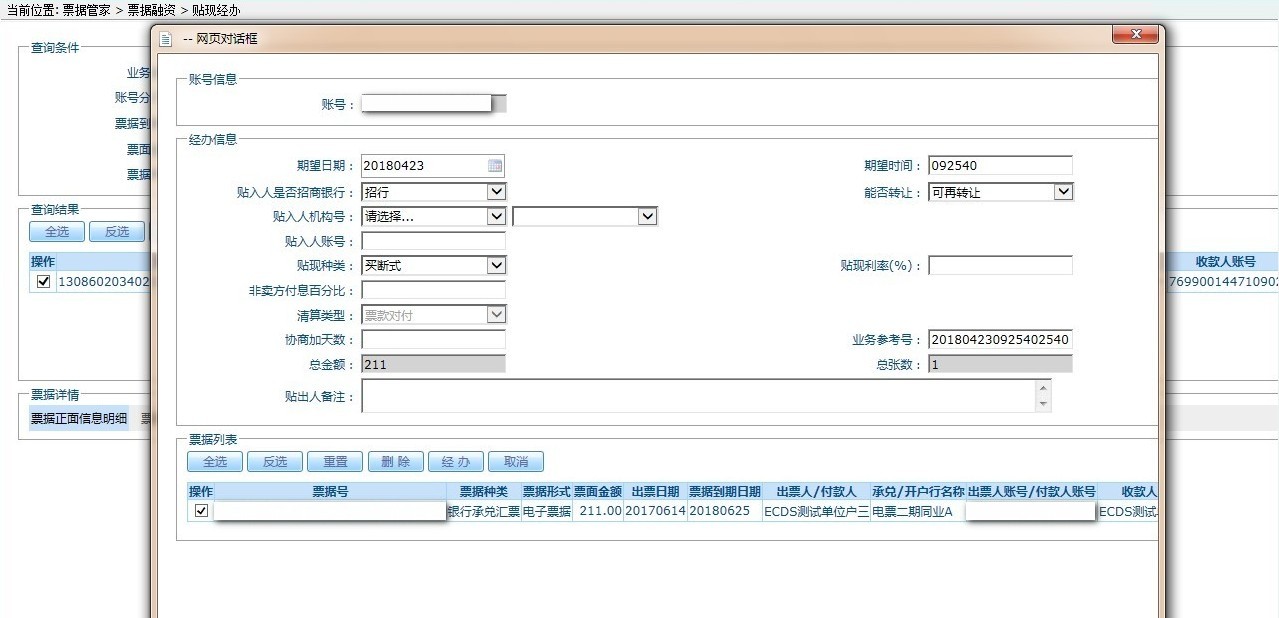This screenshot has width=1279, height=618.
Task: Open the 能否转让 dropdown
Action: click(1063, 191)
